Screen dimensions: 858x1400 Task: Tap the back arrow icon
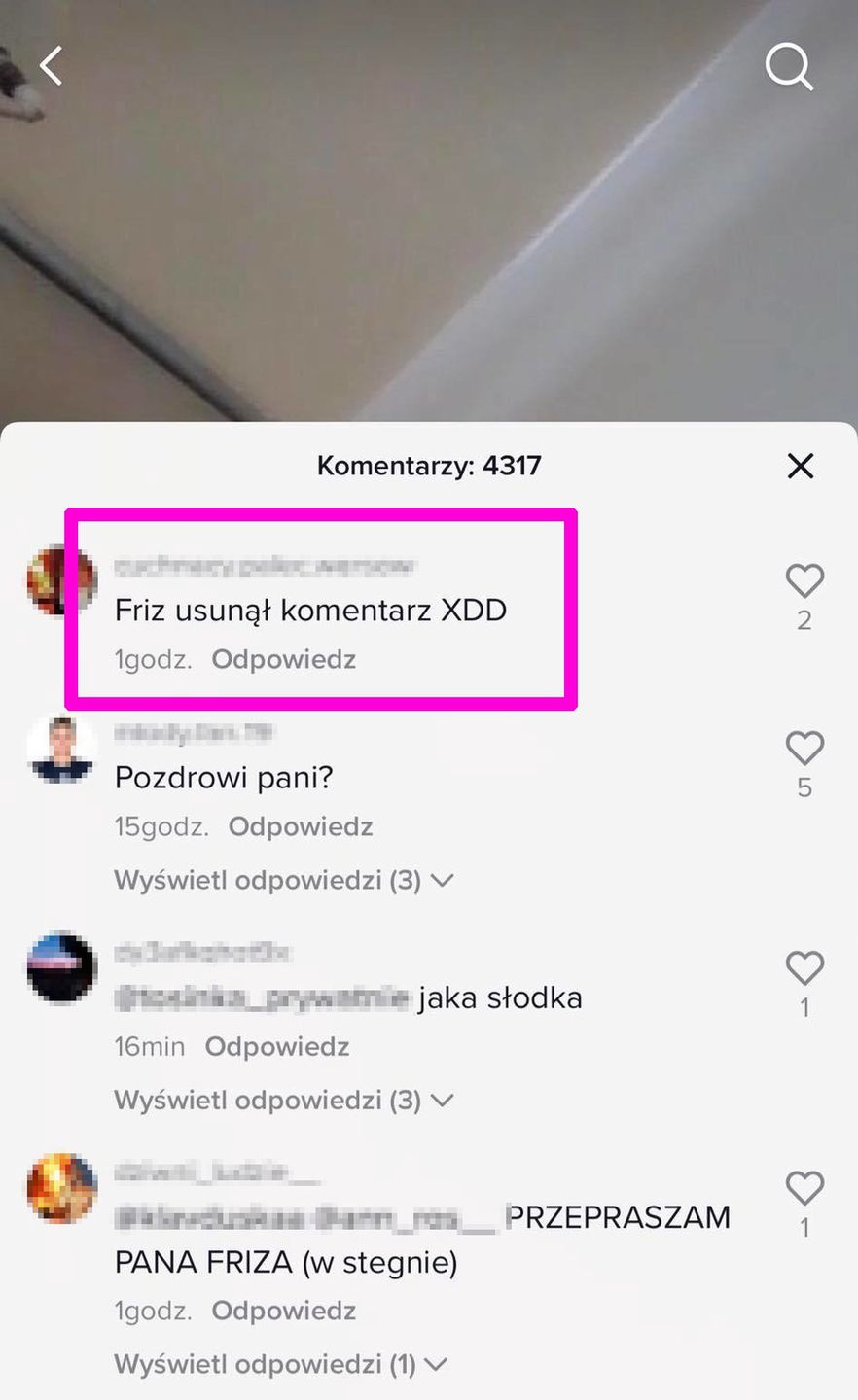pos(52,66)
